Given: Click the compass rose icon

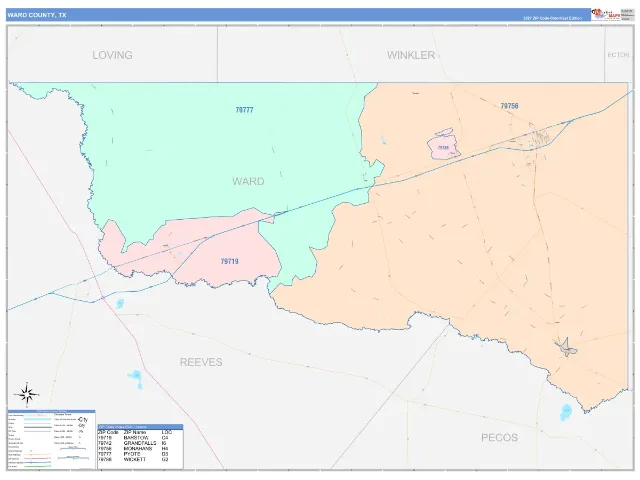Looking at the screenshot, I should [x=27, y=394].
